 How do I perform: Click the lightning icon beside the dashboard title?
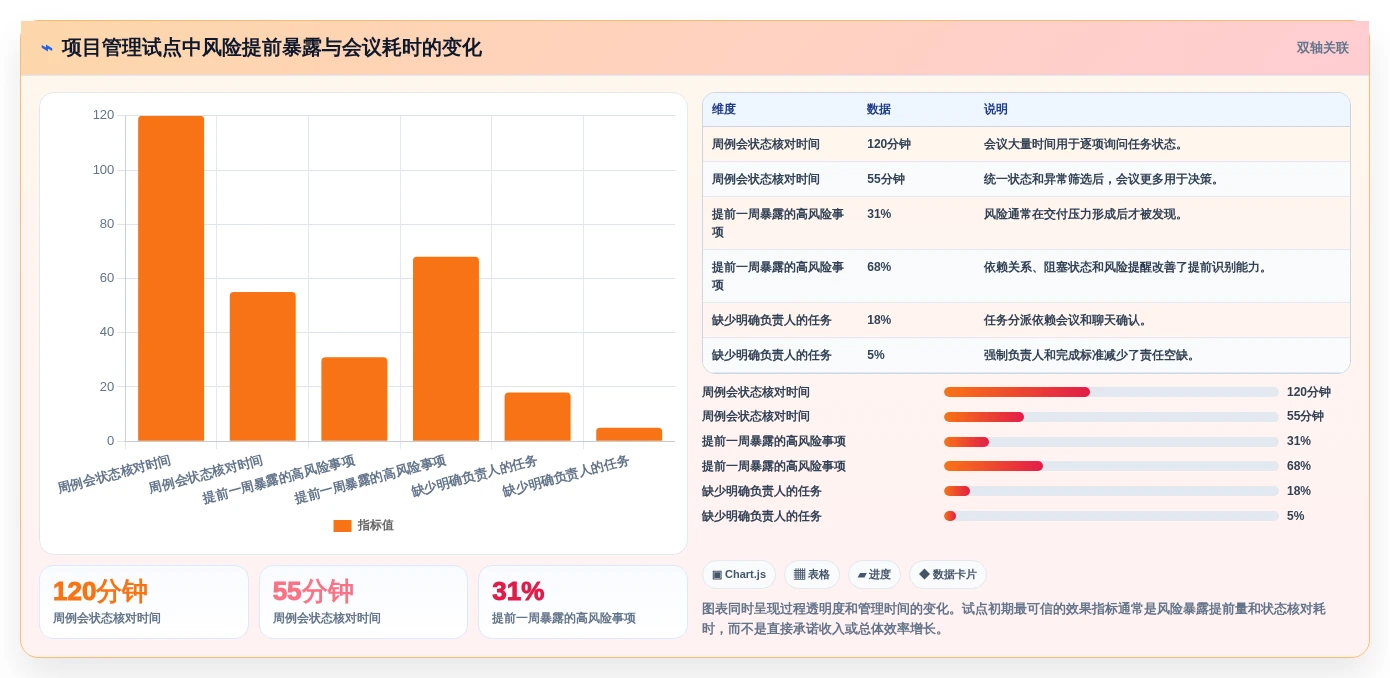tap(47, 48)
